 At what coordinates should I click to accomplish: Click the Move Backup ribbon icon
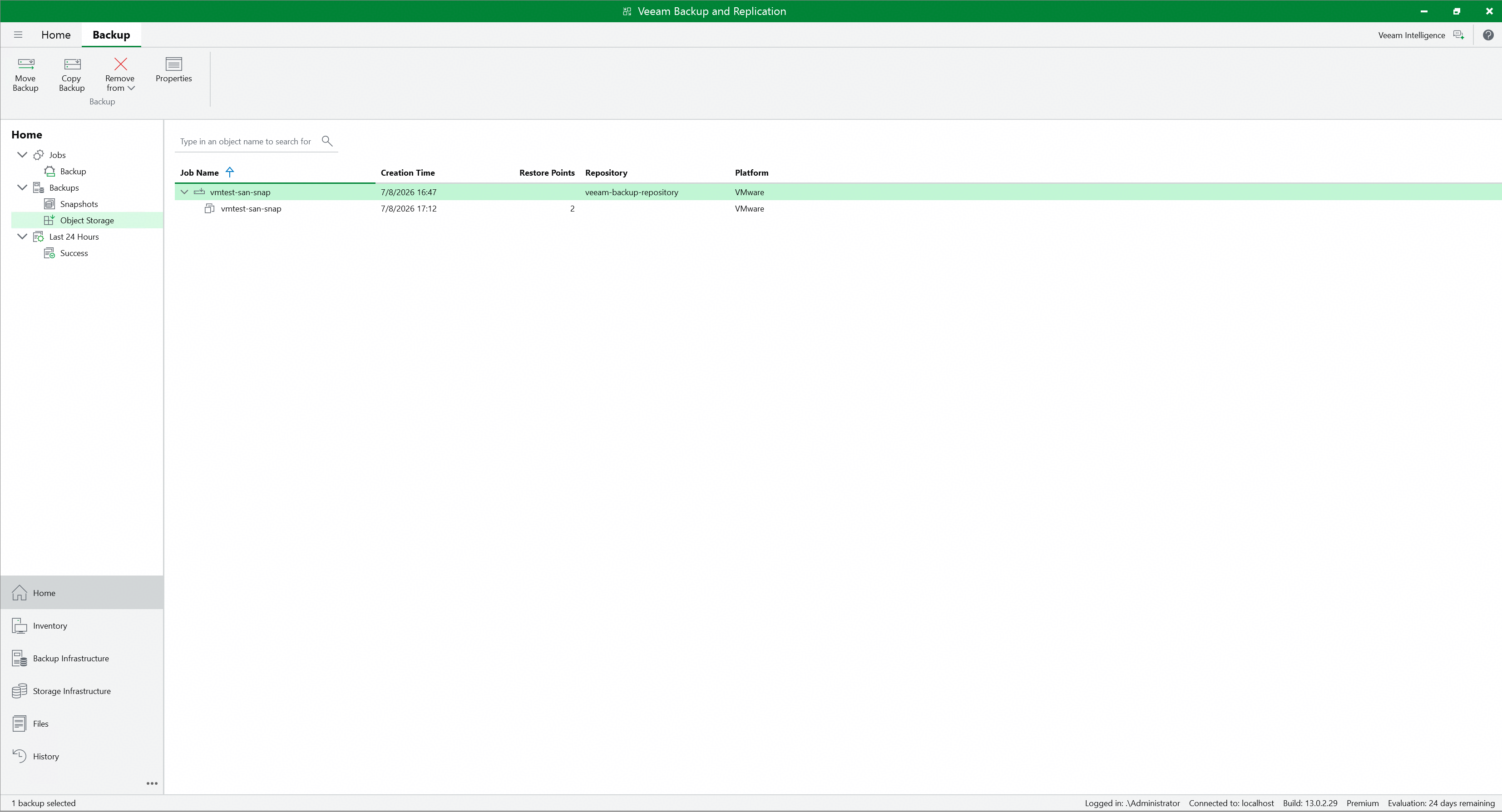pos(26,64)
